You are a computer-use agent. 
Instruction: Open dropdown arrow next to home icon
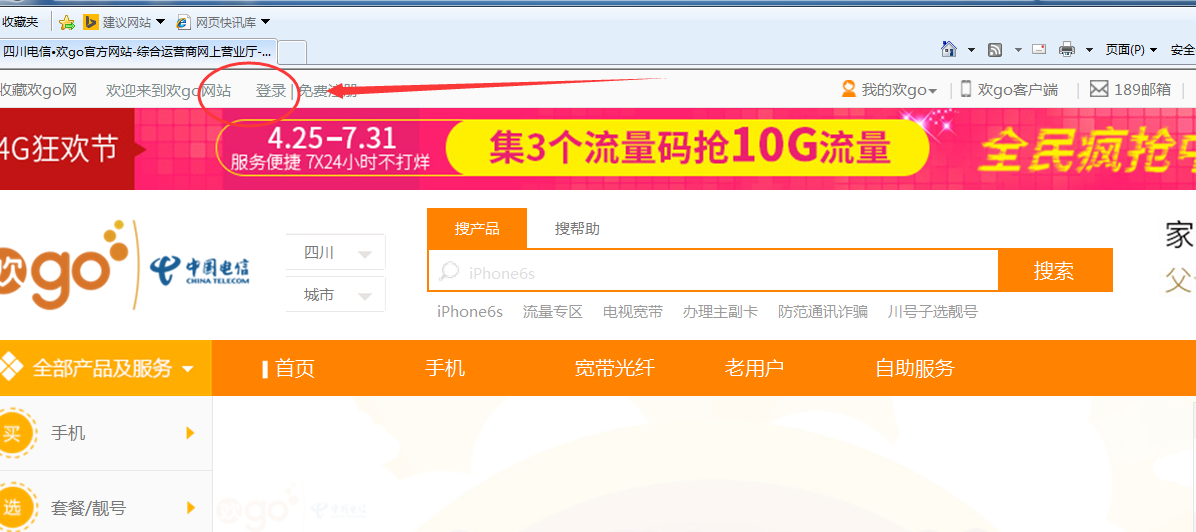click(971, 50)
